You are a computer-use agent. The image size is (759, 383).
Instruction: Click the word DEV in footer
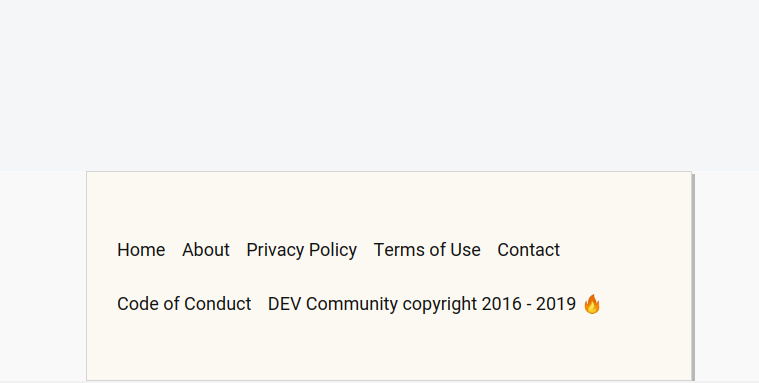285,304
